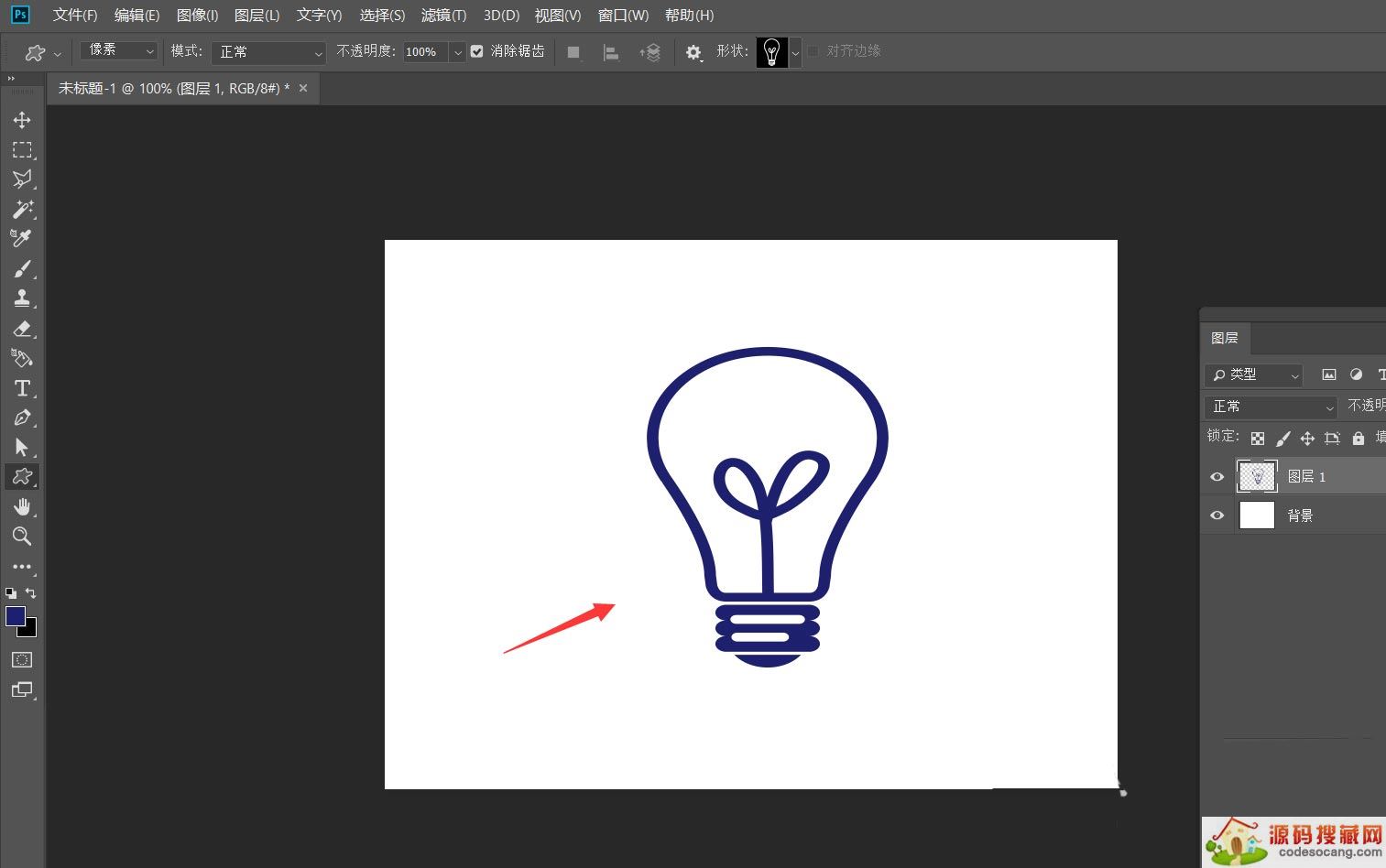Lock layer position

(x=1307, y=439)
